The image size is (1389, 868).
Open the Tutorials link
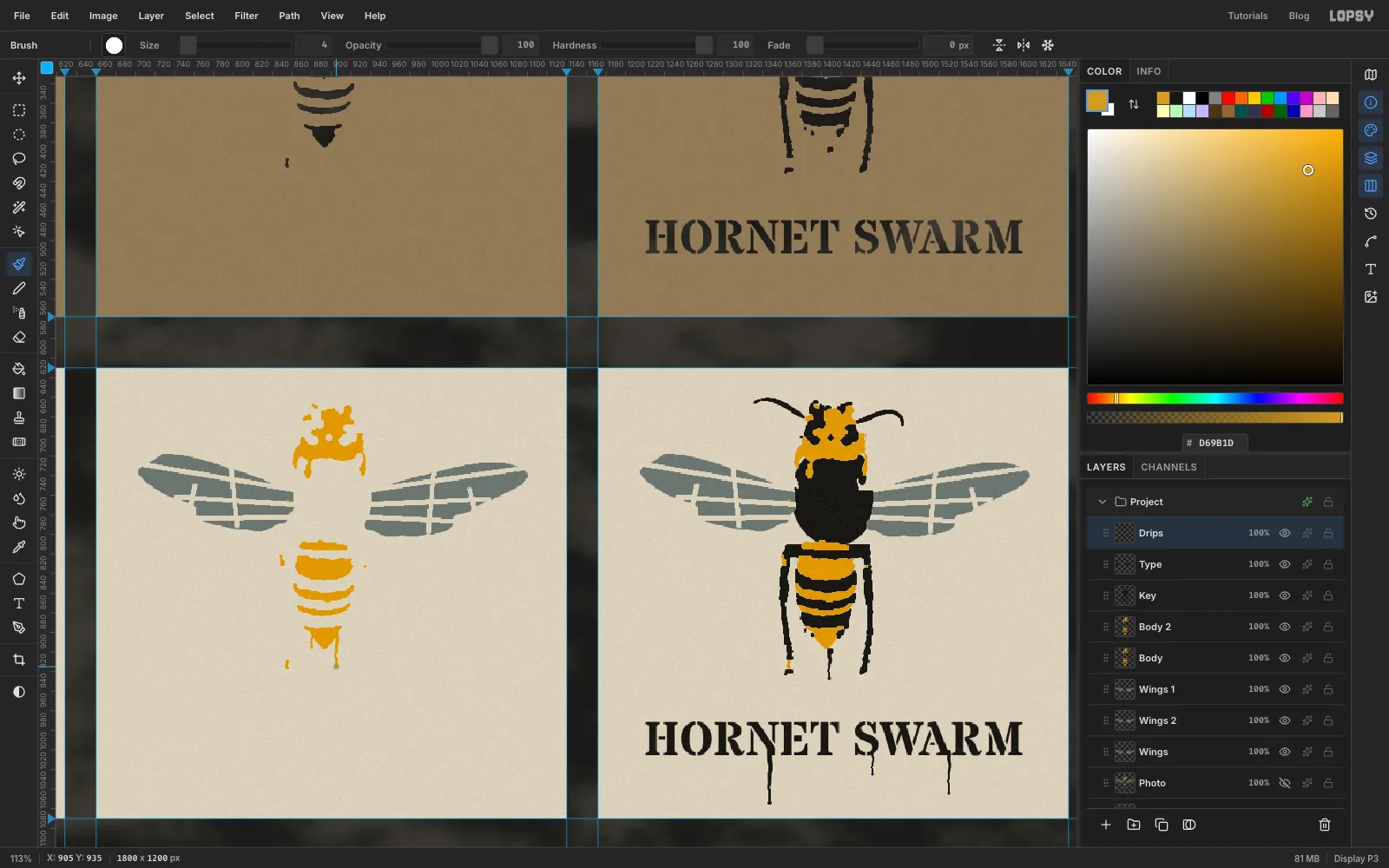coord(1247,16)
